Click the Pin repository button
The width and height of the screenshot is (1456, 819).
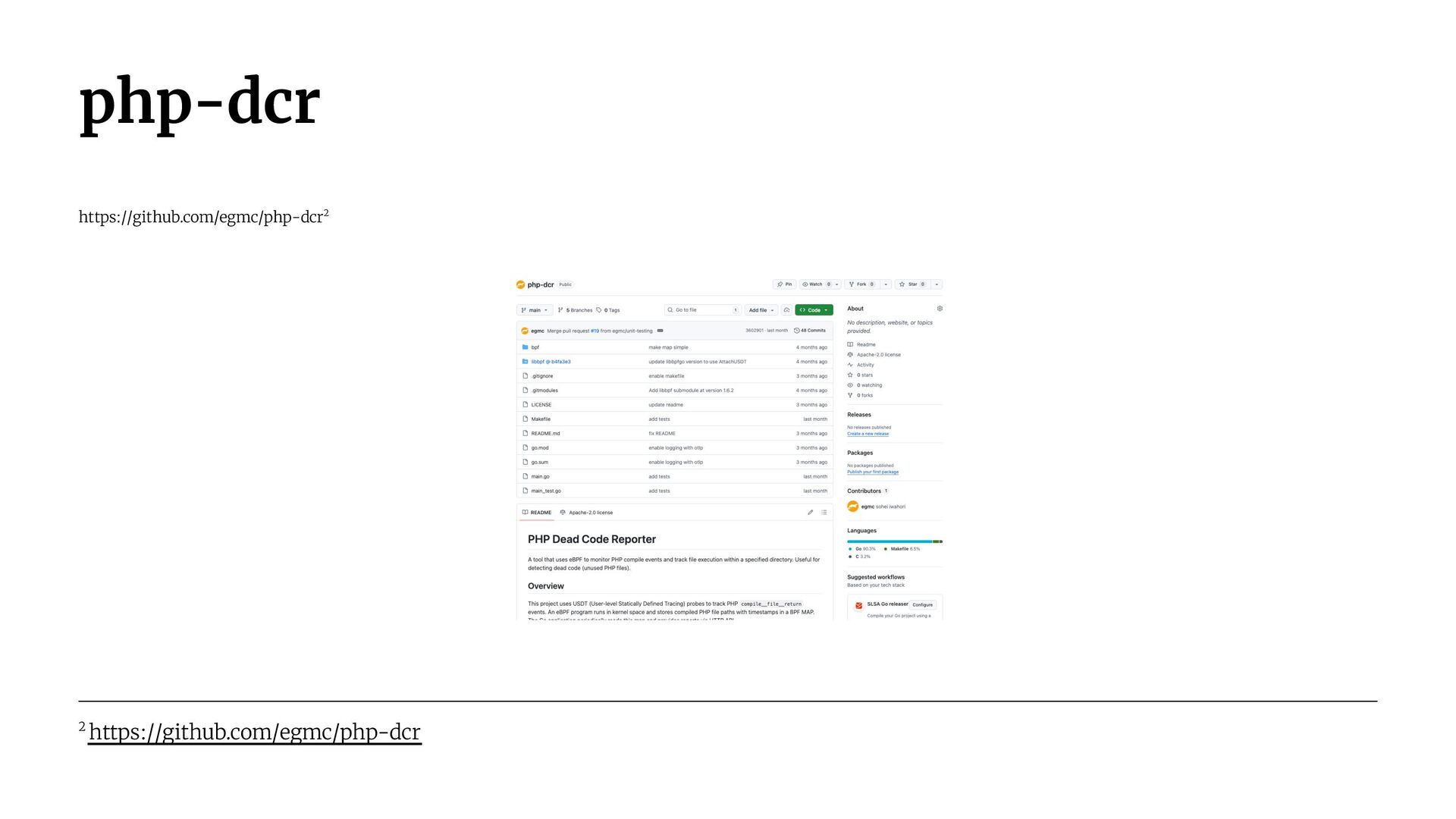[x=784, y=284]
